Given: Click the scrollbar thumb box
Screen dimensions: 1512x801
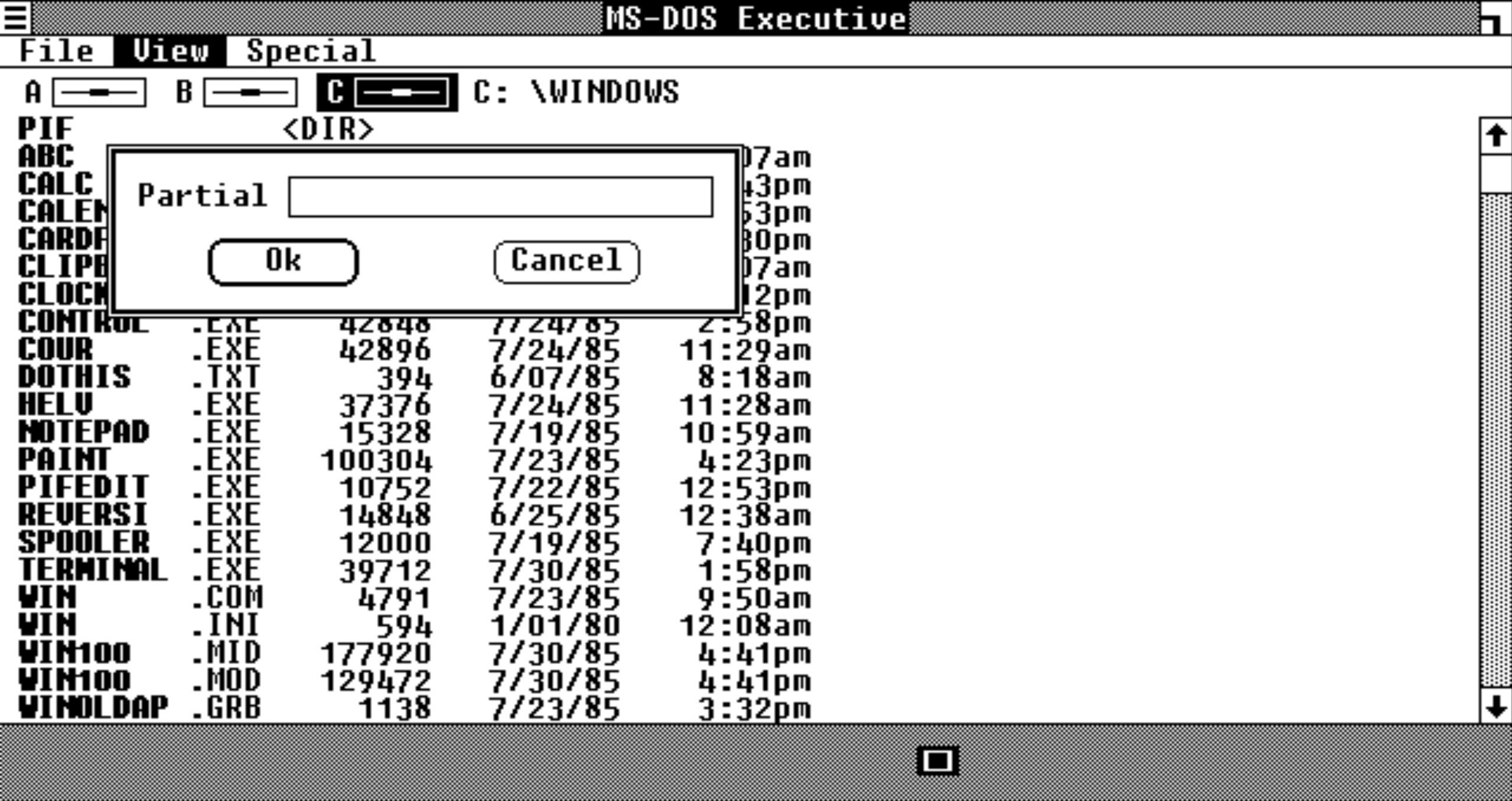Looking at the screenshot, I should [1496, 174].
